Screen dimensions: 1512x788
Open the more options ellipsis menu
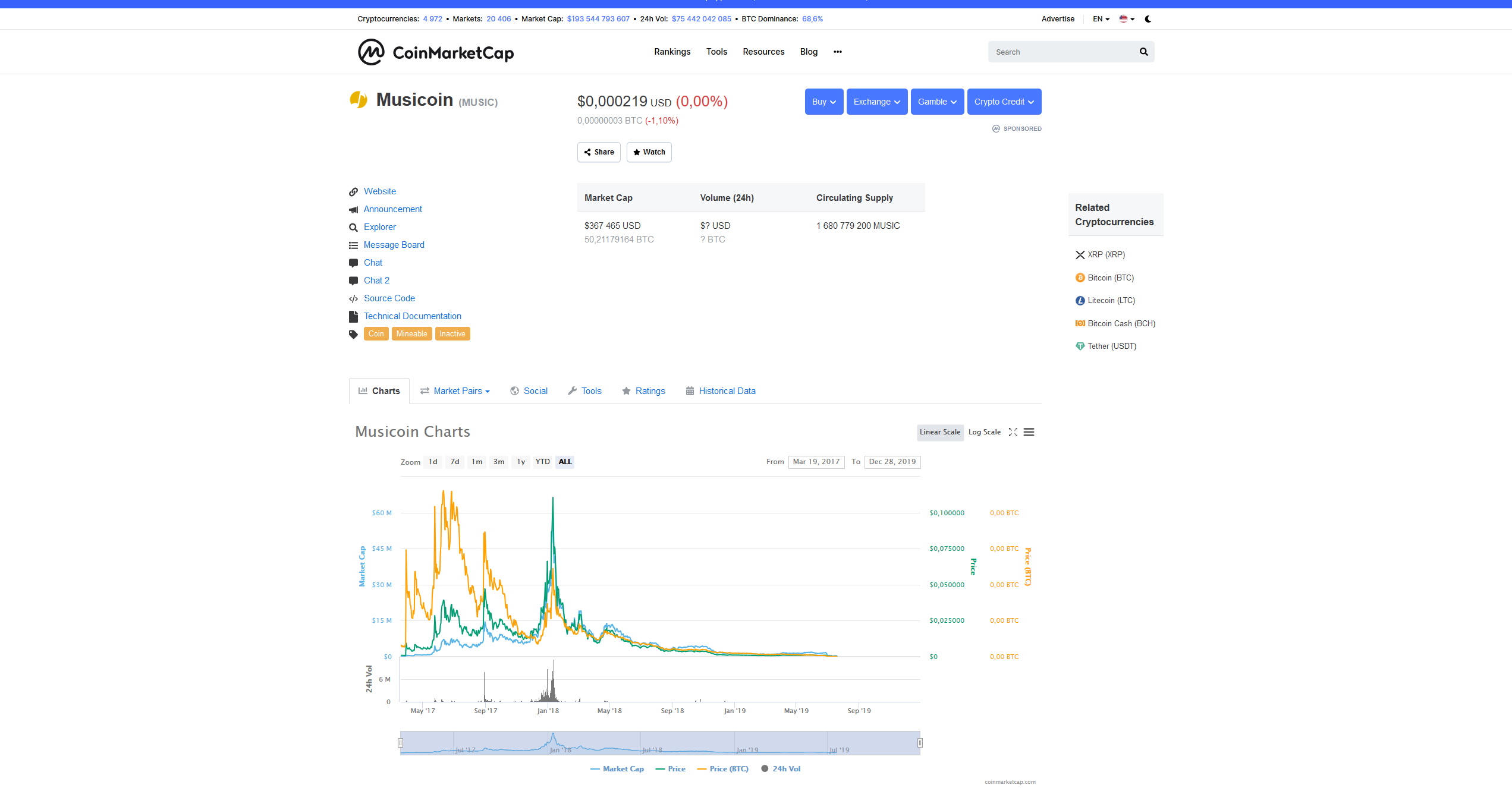pos(838,52)
